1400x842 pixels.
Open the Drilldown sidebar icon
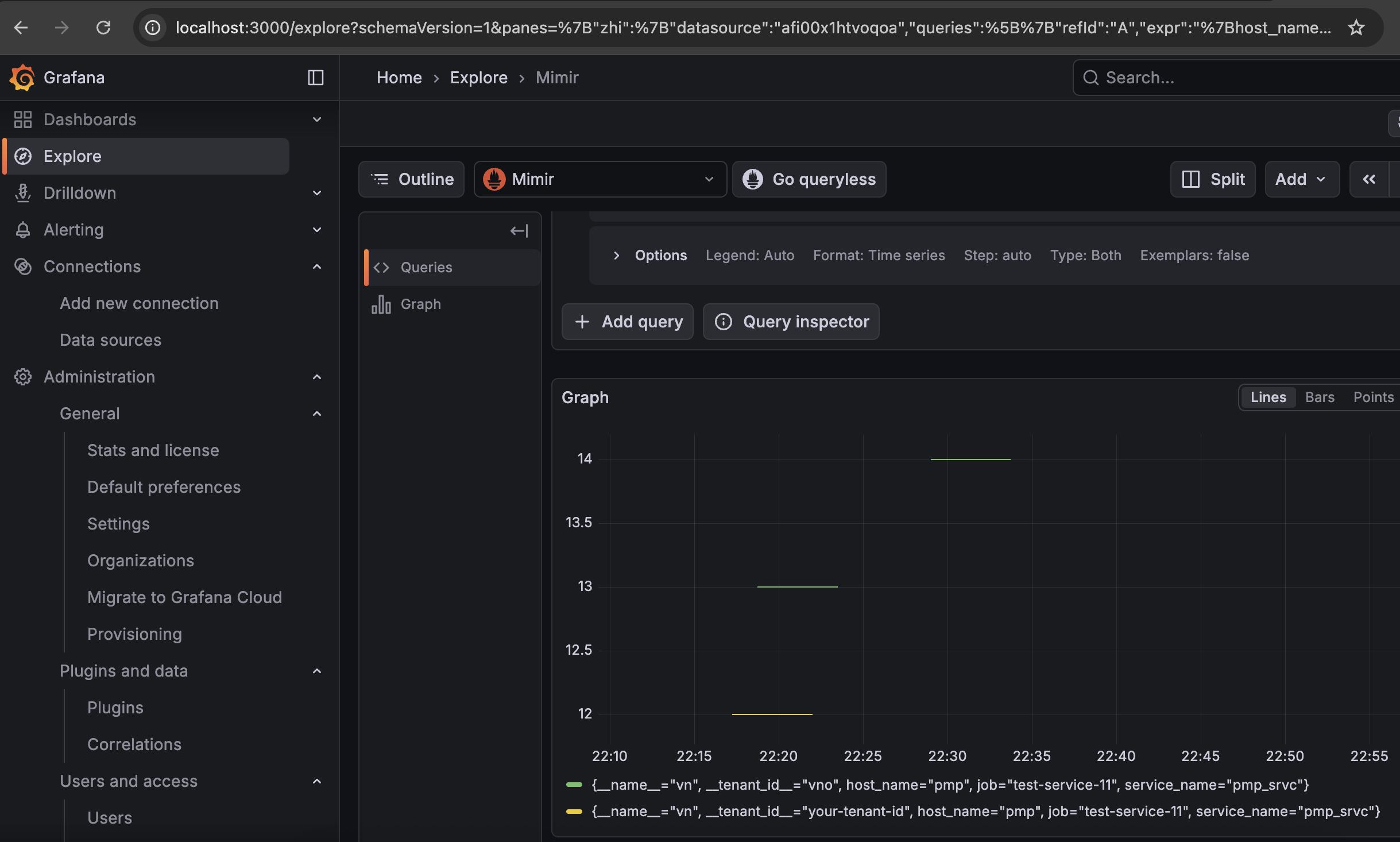(x=23, y=192)
